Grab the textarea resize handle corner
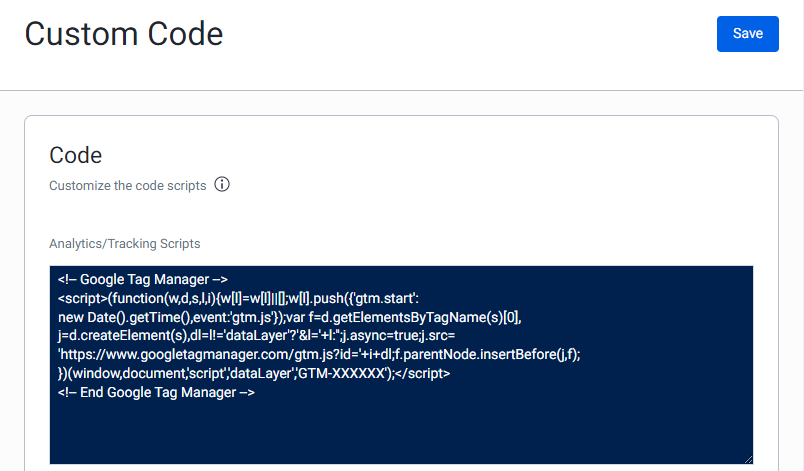 point(748,459)
